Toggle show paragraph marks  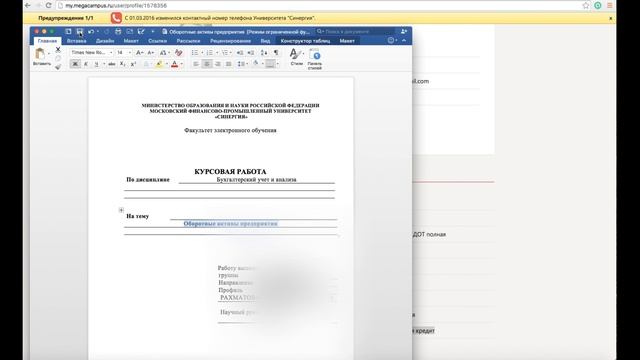pos(276,53)
